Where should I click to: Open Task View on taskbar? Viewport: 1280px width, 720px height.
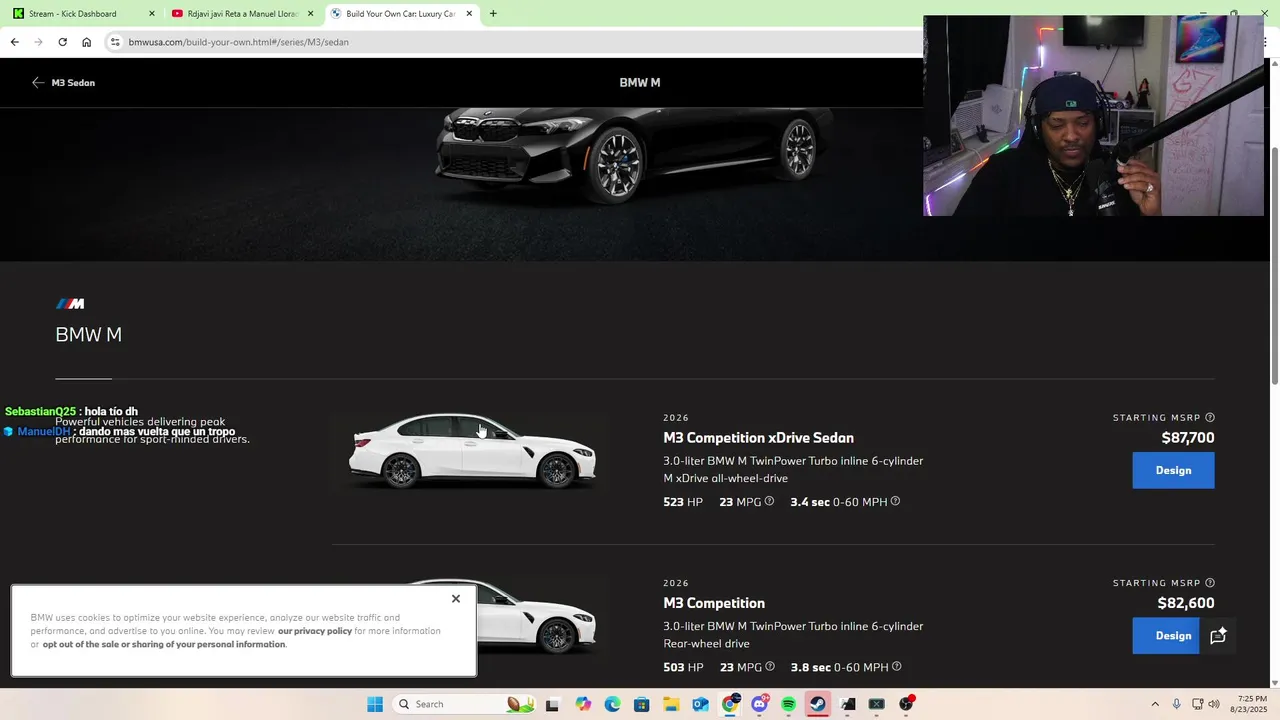552,704
